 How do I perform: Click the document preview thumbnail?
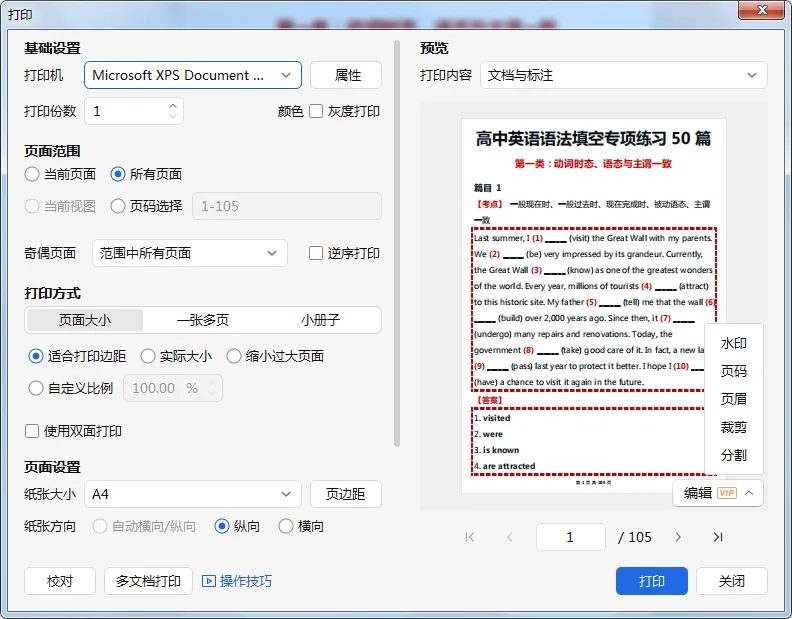click(593, 306)
